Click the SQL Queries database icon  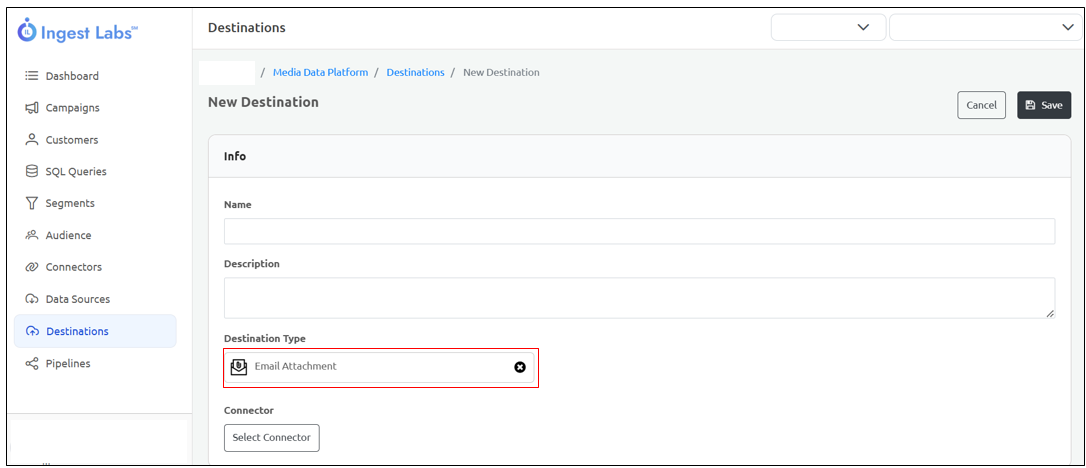point(31,172)
